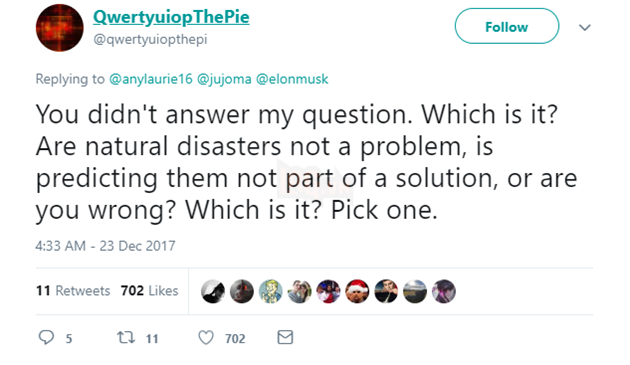Open the @elonmusk mention link

click(292, 79)
